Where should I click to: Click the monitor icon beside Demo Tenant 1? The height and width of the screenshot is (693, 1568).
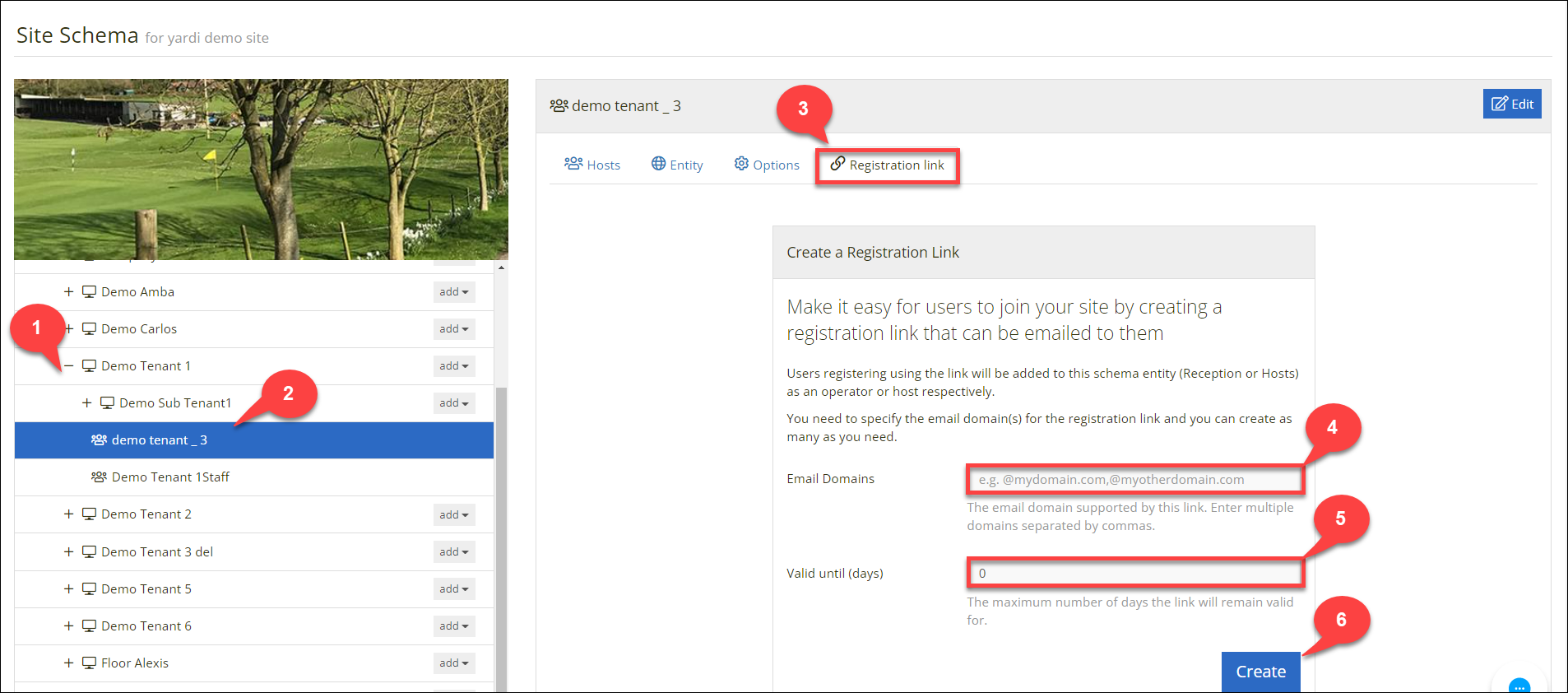tap(90, 365)
